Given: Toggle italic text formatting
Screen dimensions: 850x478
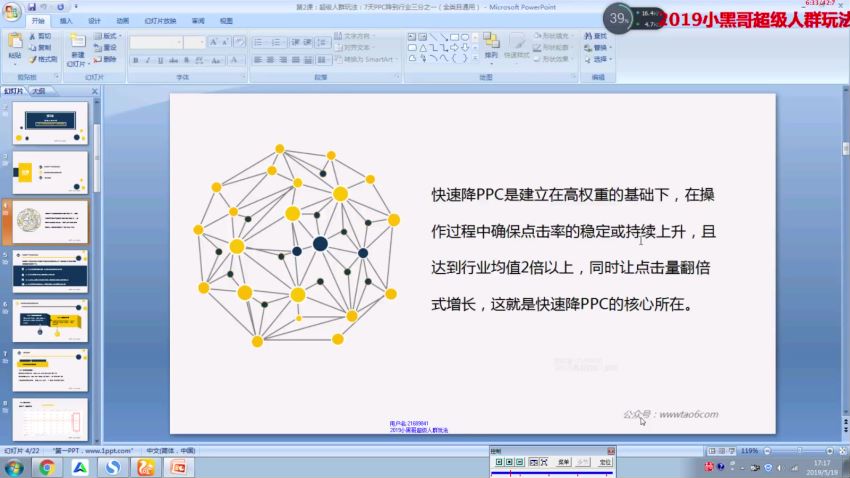Looking at the screenshot, I should (x=147, y=60).
